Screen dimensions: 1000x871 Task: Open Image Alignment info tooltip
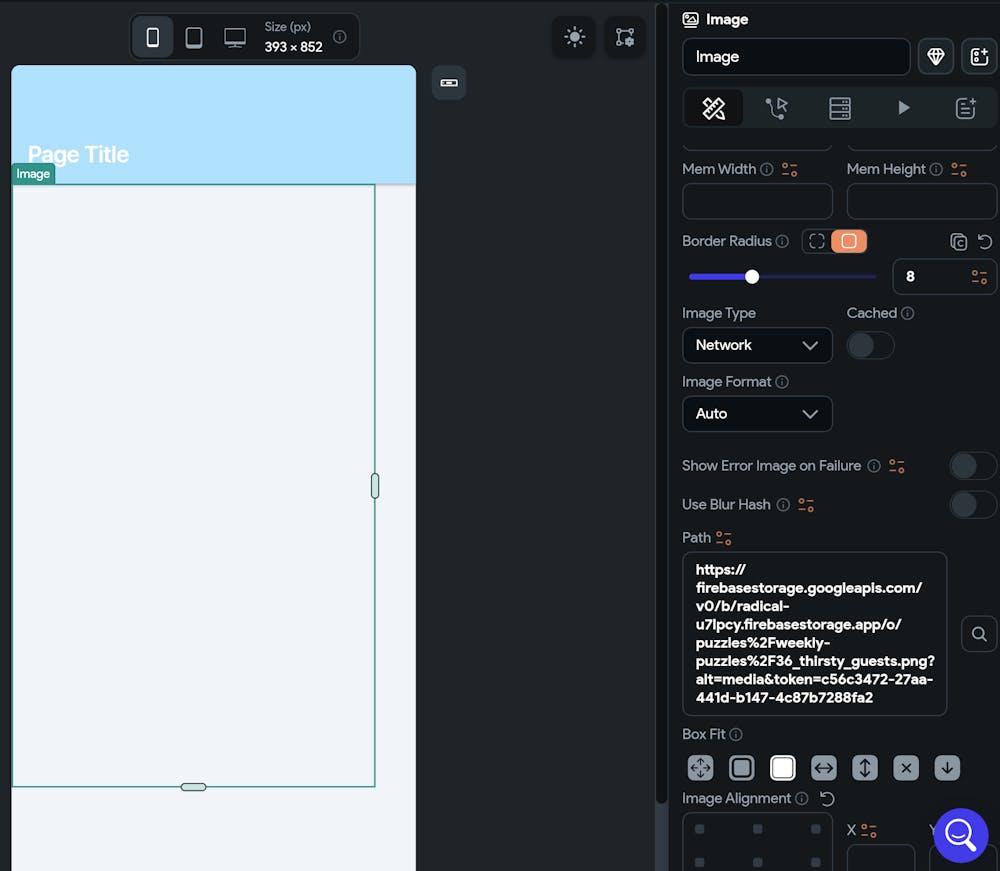(802, 798)
